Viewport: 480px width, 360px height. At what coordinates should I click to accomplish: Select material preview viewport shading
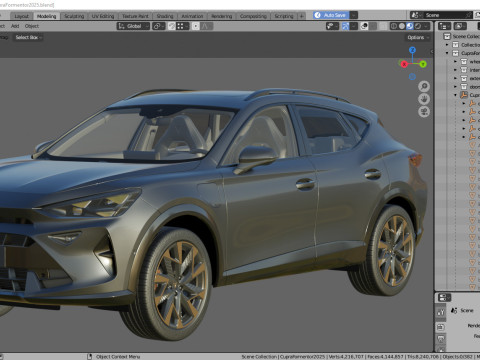pyautogui.click(x=410, y=26)
